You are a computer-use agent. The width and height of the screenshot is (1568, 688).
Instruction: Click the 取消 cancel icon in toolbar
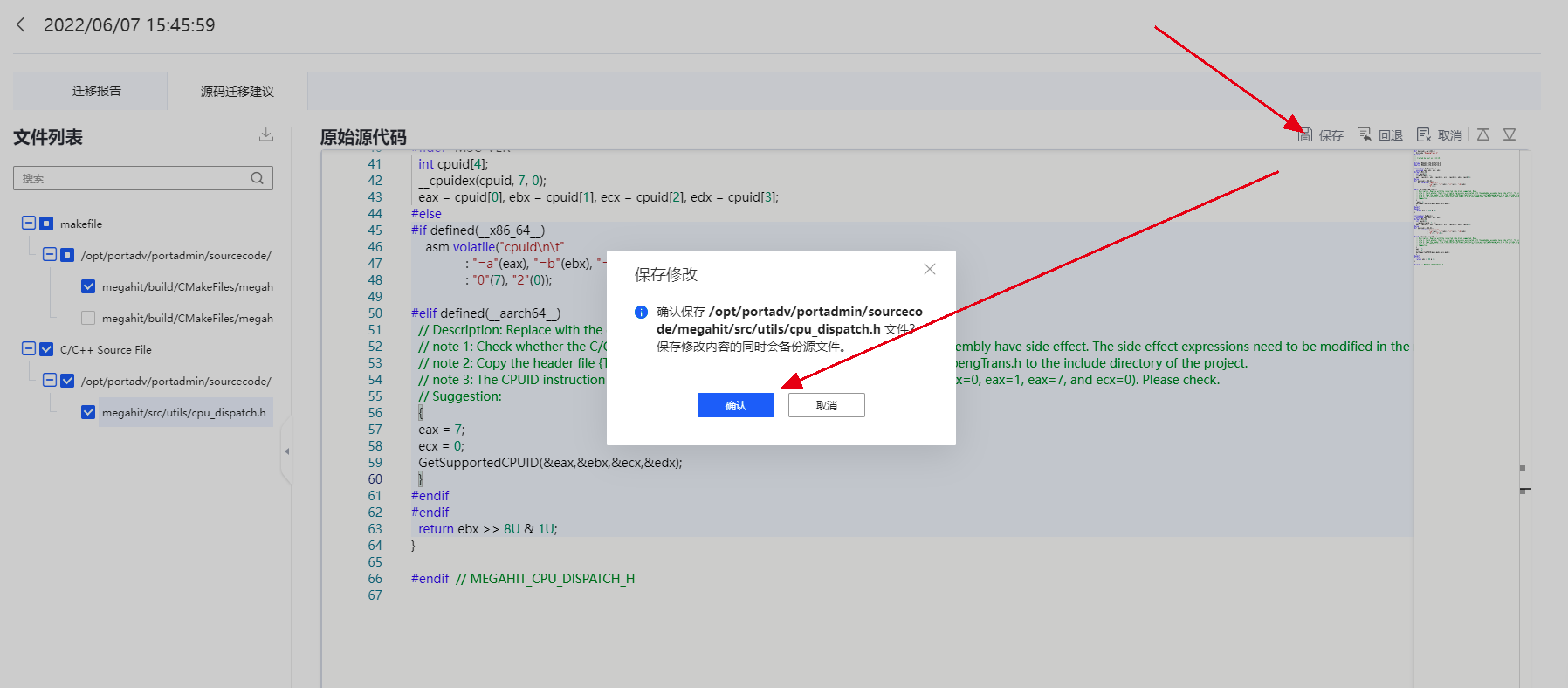pos(1423,134)
